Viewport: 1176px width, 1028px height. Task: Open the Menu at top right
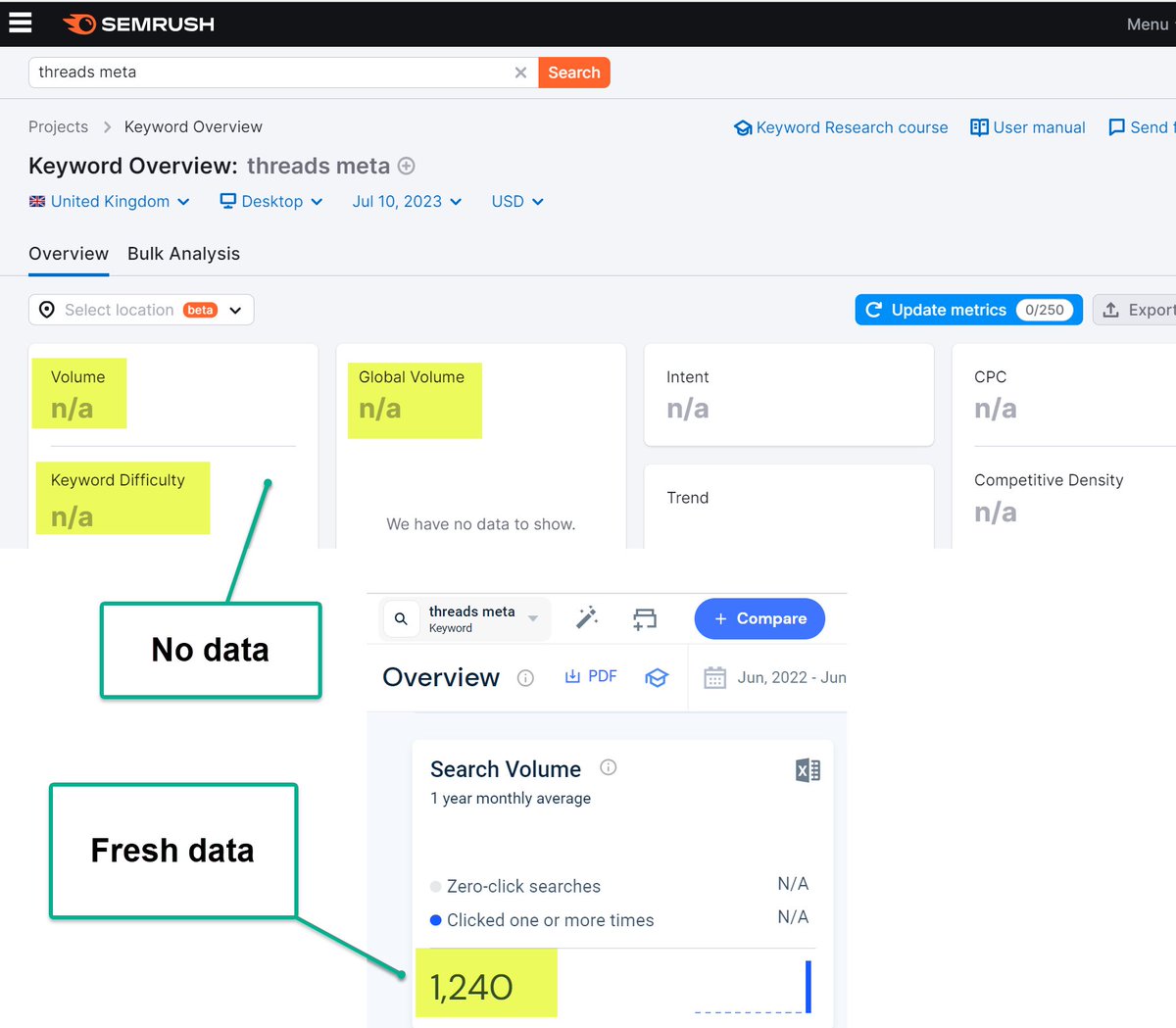tap(1146, 24)
